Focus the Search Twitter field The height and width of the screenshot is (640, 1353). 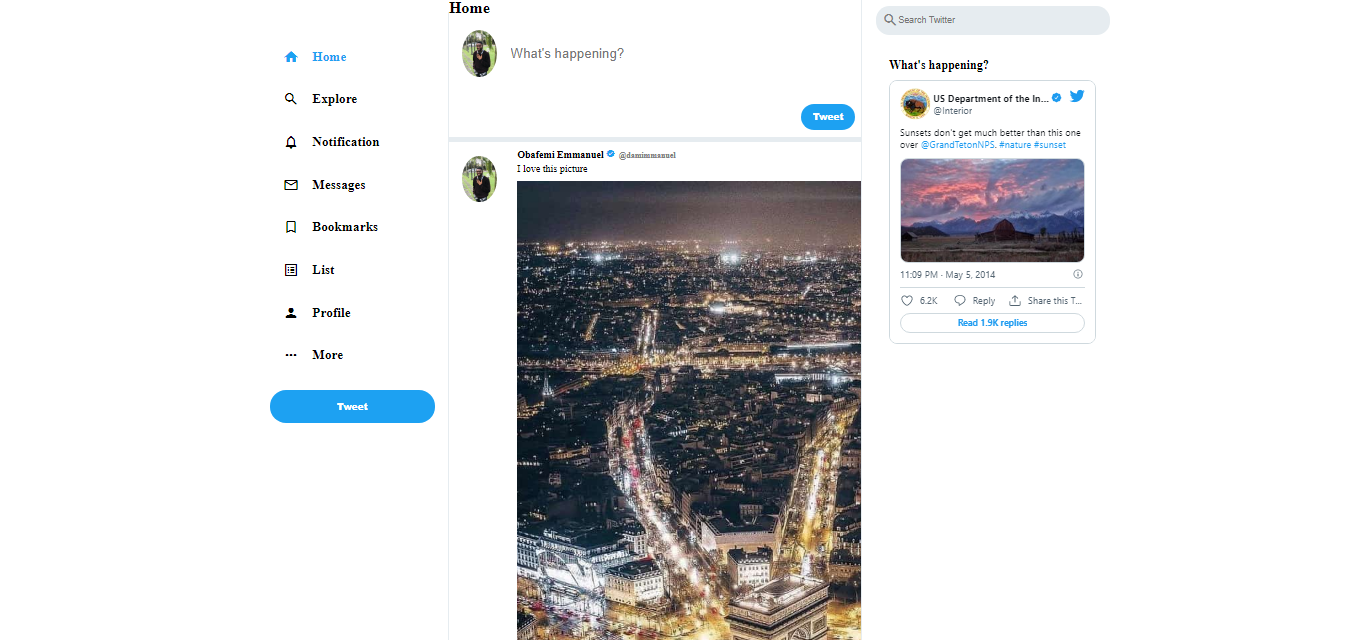(993, 20)
